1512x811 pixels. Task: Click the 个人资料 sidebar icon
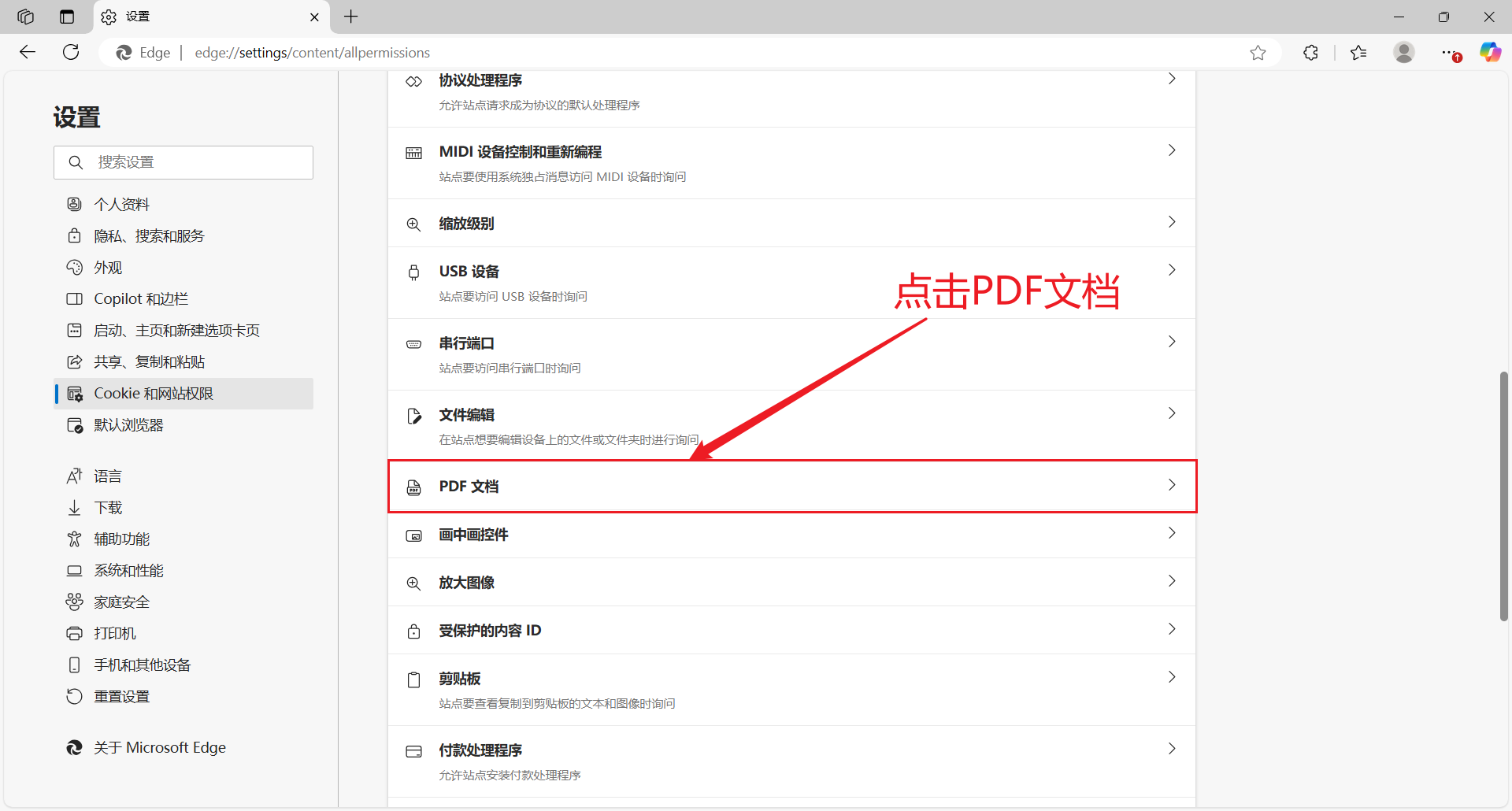point(74,203)
